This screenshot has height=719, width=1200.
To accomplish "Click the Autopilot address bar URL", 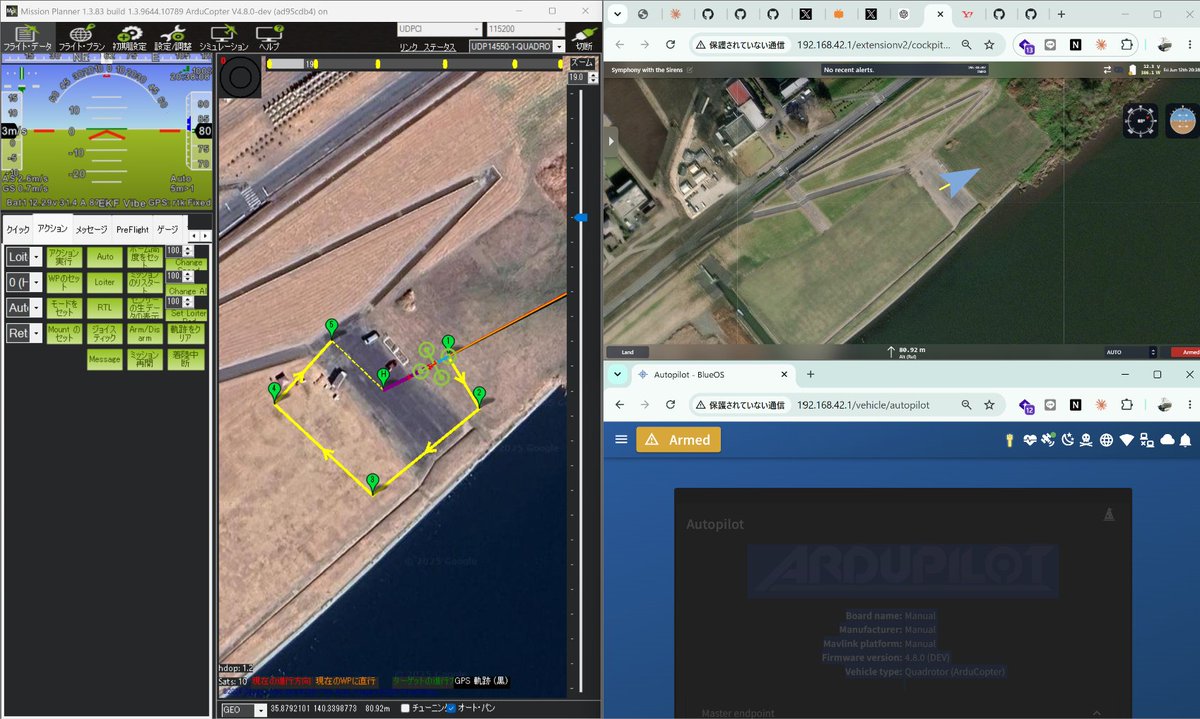I will (863, 405).
